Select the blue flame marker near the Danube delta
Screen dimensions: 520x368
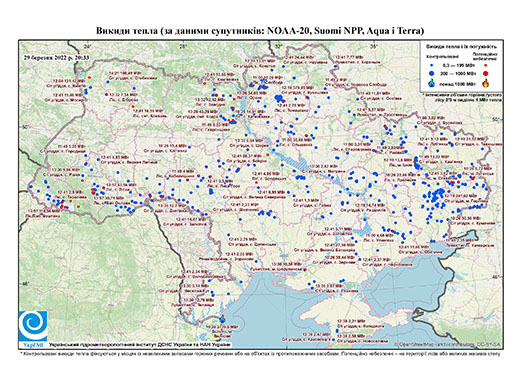click(222, 319)
